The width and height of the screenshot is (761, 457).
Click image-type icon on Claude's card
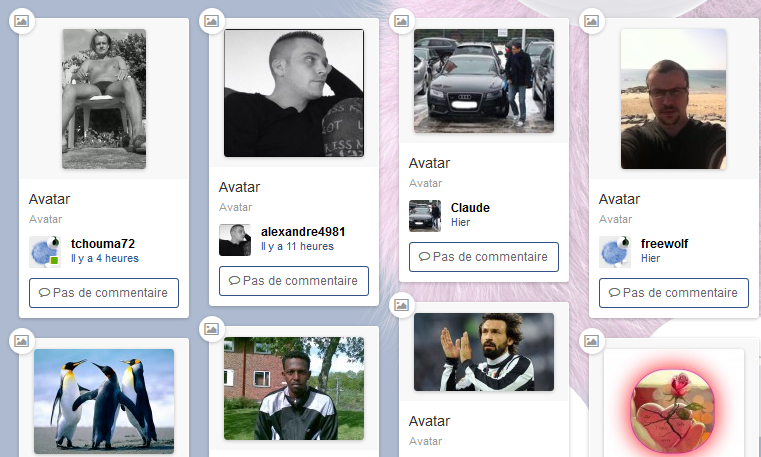401,21
